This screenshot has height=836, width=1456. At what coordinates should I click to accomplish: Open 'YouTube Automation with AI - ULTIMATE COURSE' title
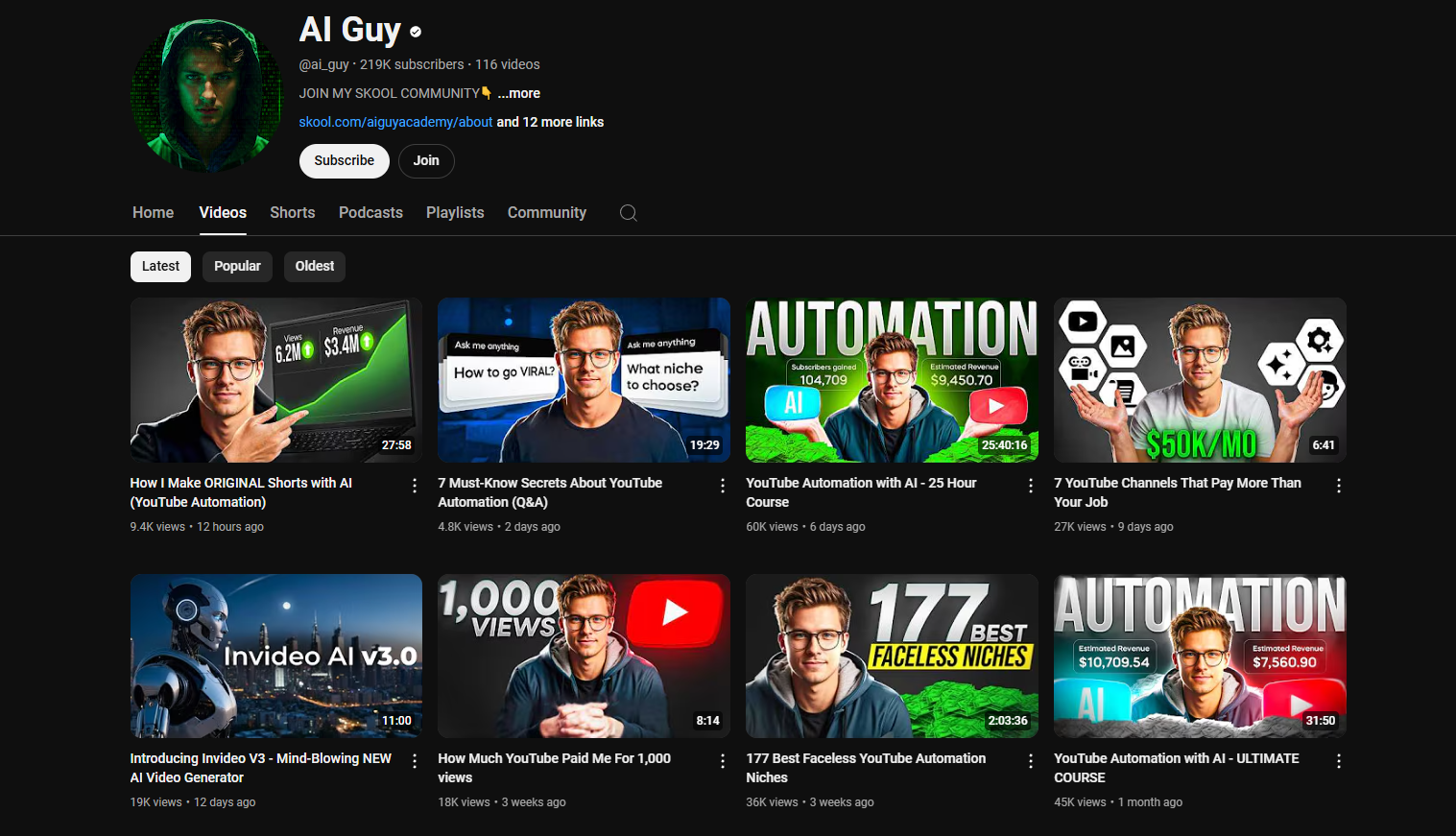(x=1177, y=768)
